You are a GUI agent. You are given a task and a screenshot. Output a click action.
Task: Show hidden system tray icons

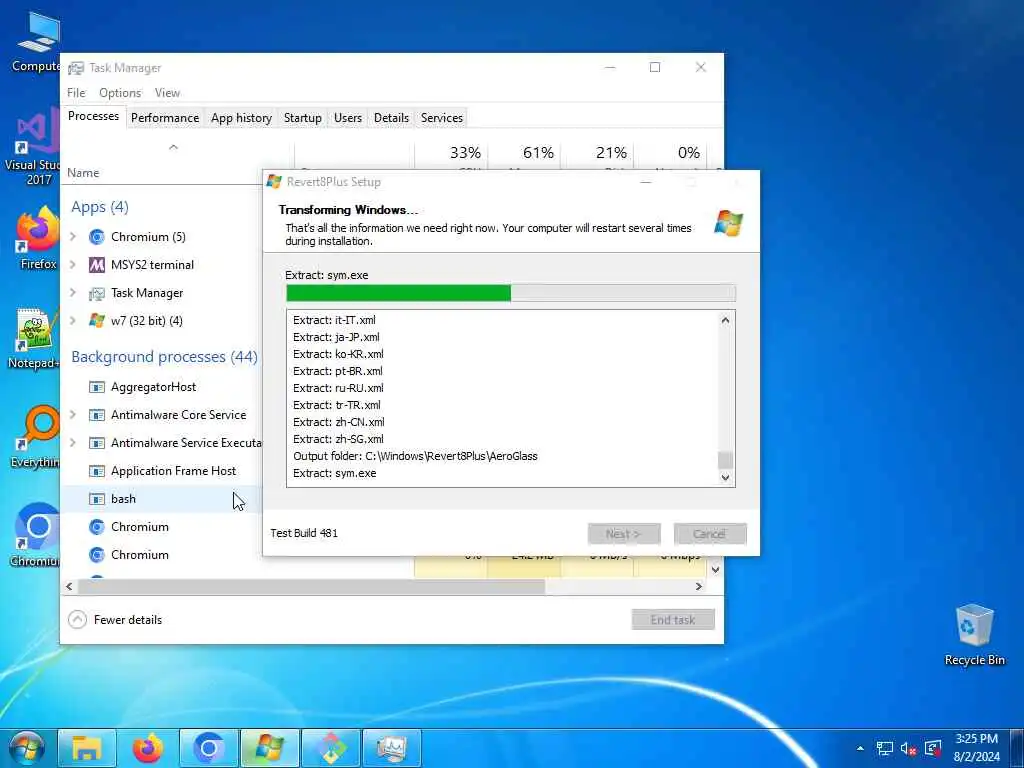coord(860,748)
